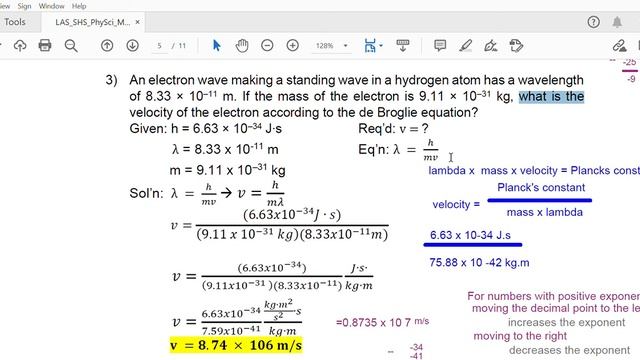Select the arrow selection tool
Image resolution: width=640 pixels, height=360 pixels.
pos(217,45)
